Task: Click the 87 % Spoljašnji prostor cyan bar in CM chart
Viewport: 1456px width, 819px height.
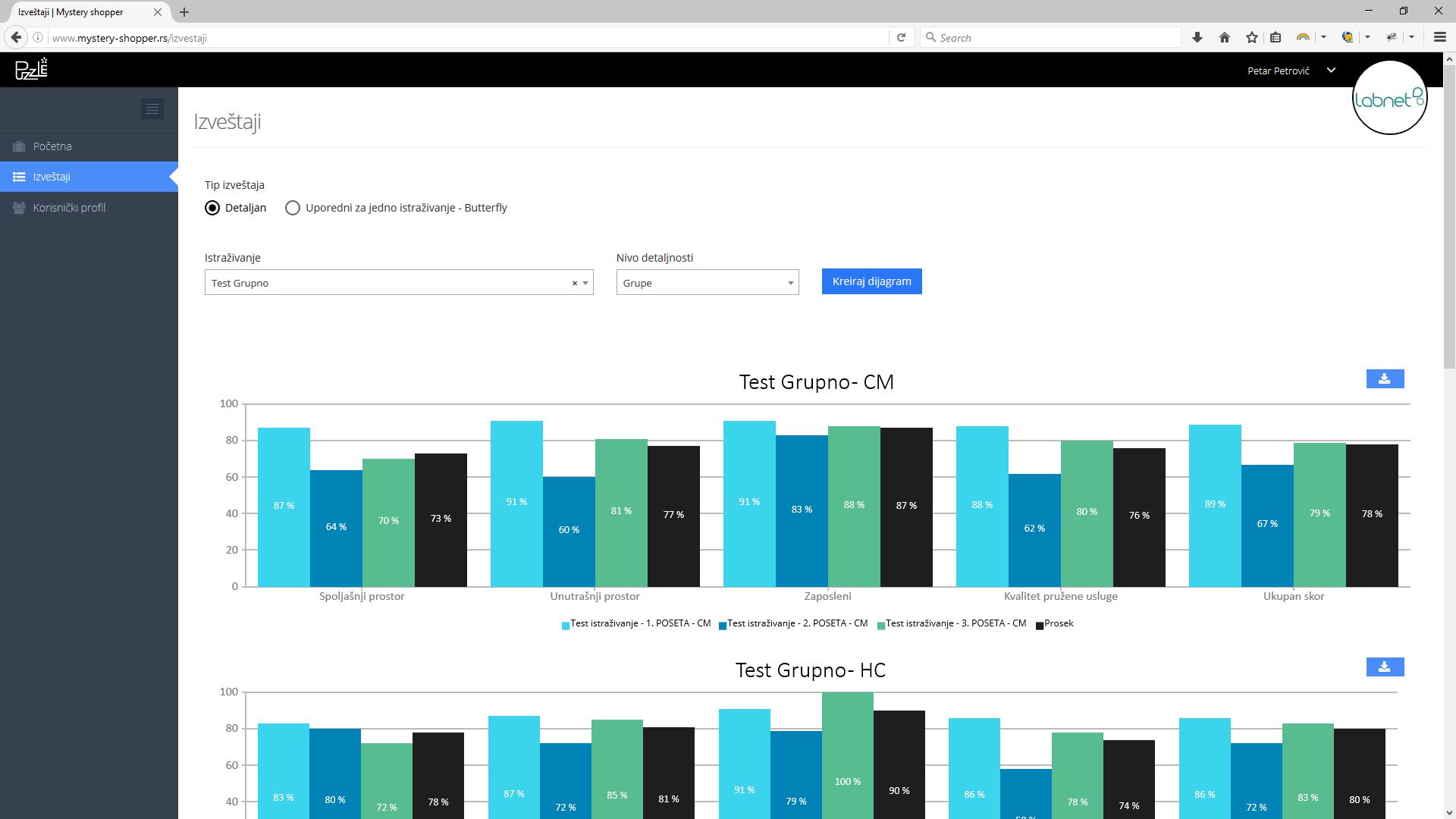Action: click(x=284, y=507)
